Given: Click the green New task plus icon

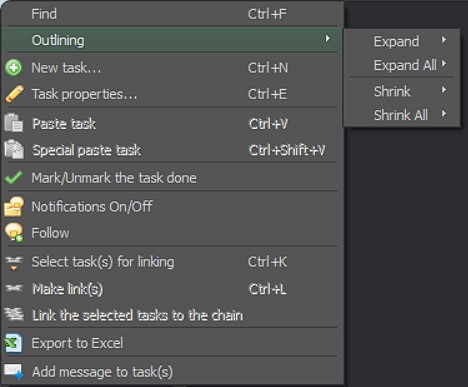Looking at the screenshot, I should coord(14,68).
